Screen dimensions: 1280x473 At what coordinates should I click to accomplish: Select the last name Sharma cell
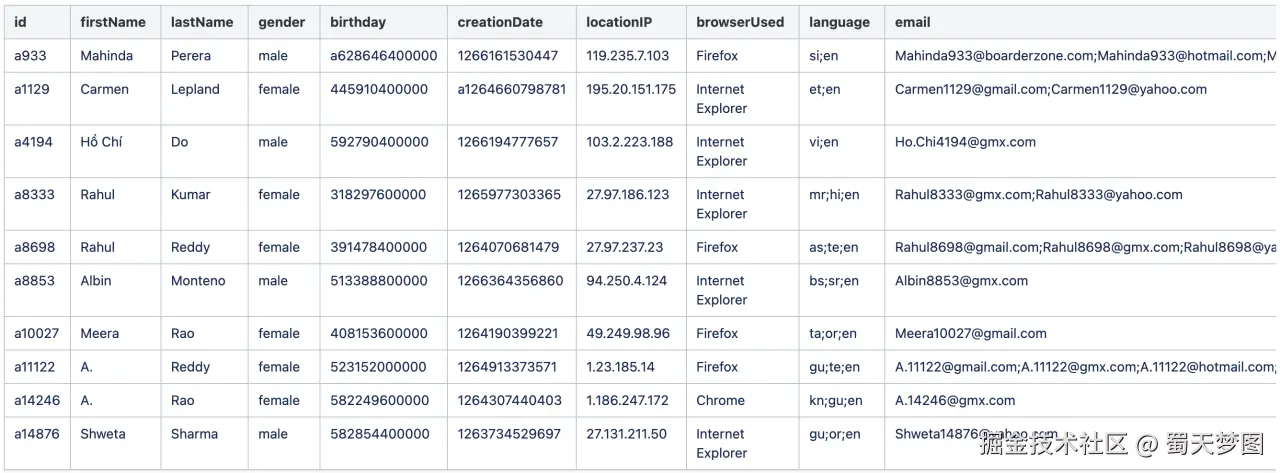[194, 434]
